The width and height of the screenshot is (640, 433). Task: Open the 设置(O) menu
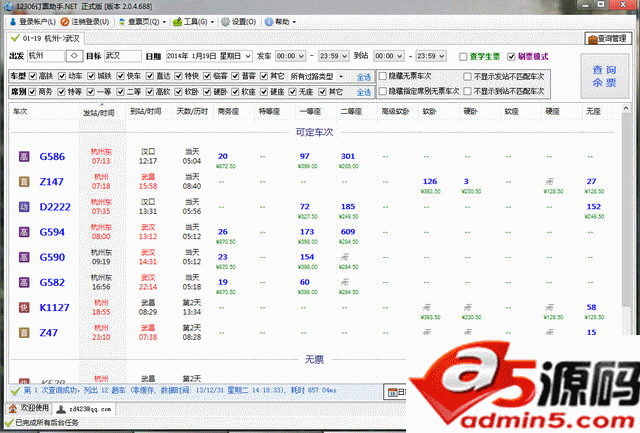coord(239,22)
